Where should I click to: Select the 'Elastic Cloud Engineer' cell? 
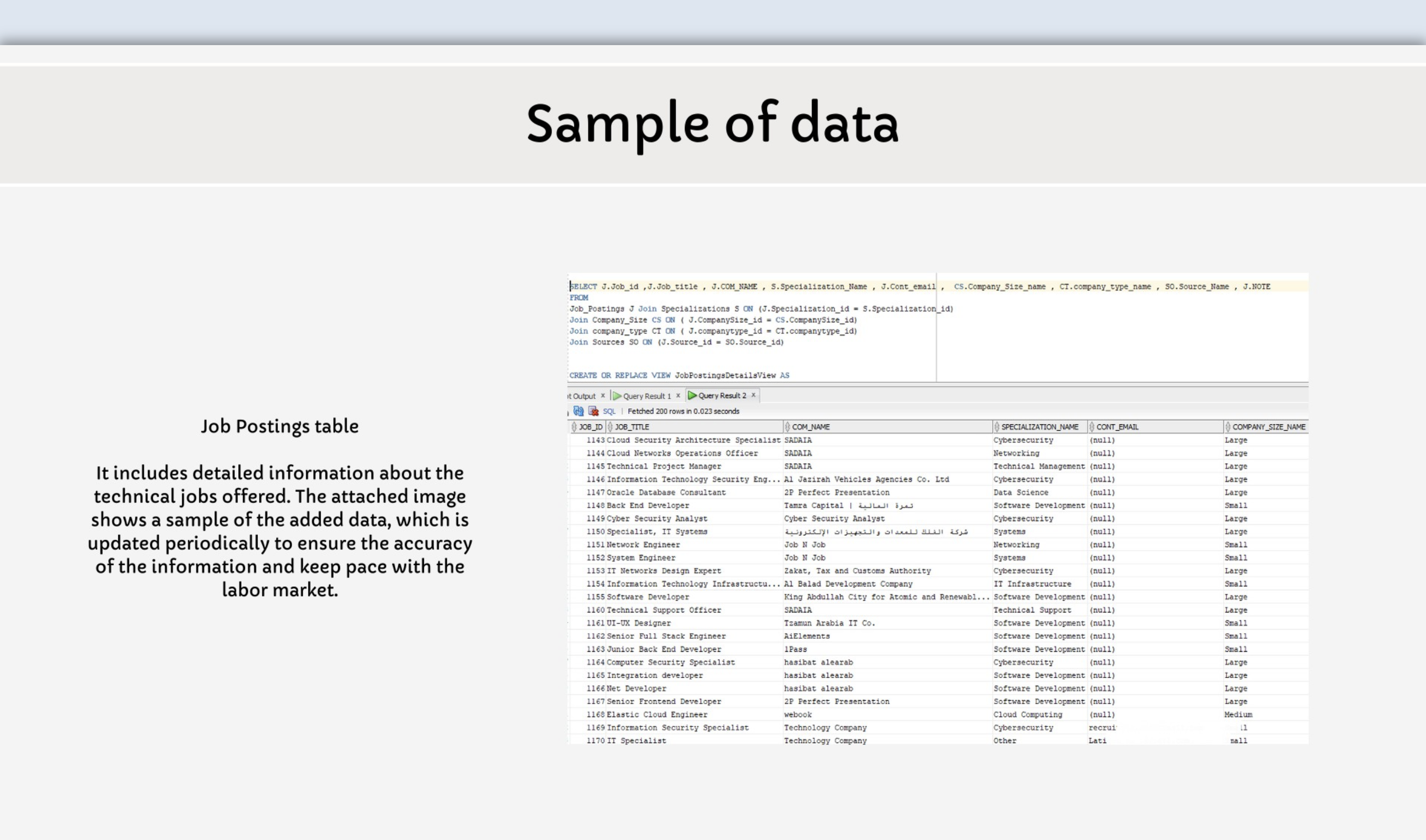click(694, 714)
